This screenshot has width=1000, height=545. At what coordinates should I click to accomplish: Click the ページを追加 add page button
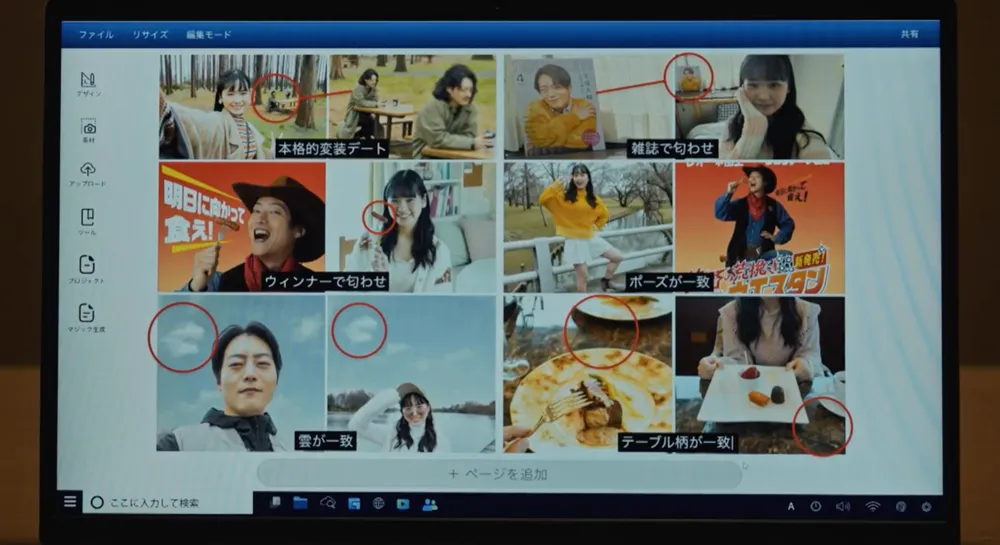tap(498, 474)
